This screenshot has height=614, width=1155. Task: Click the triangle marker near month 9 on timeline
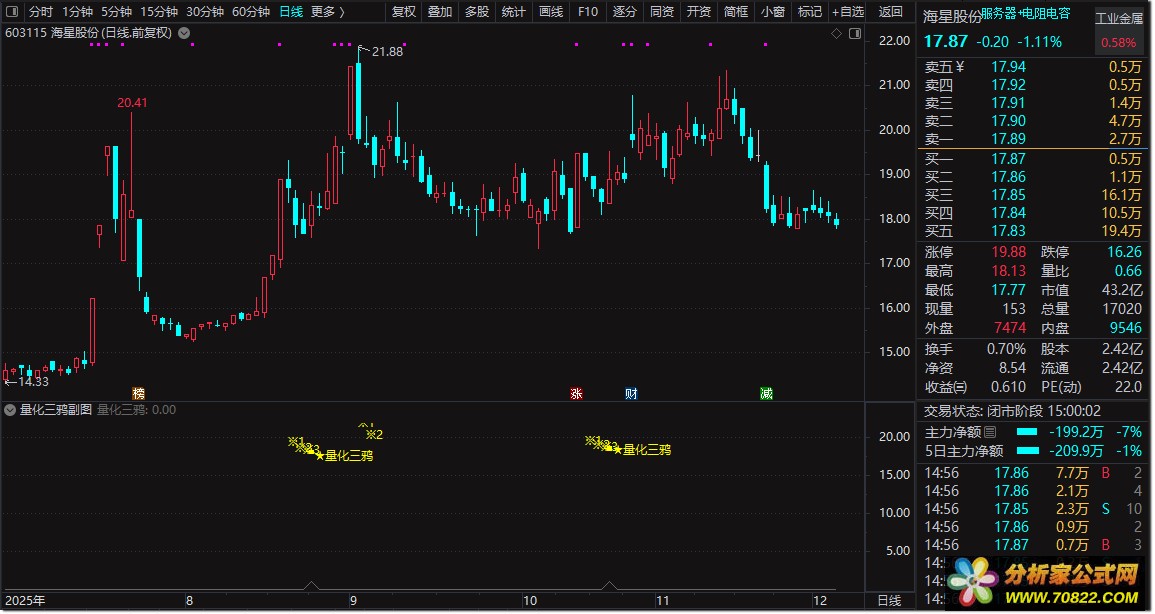311,586
